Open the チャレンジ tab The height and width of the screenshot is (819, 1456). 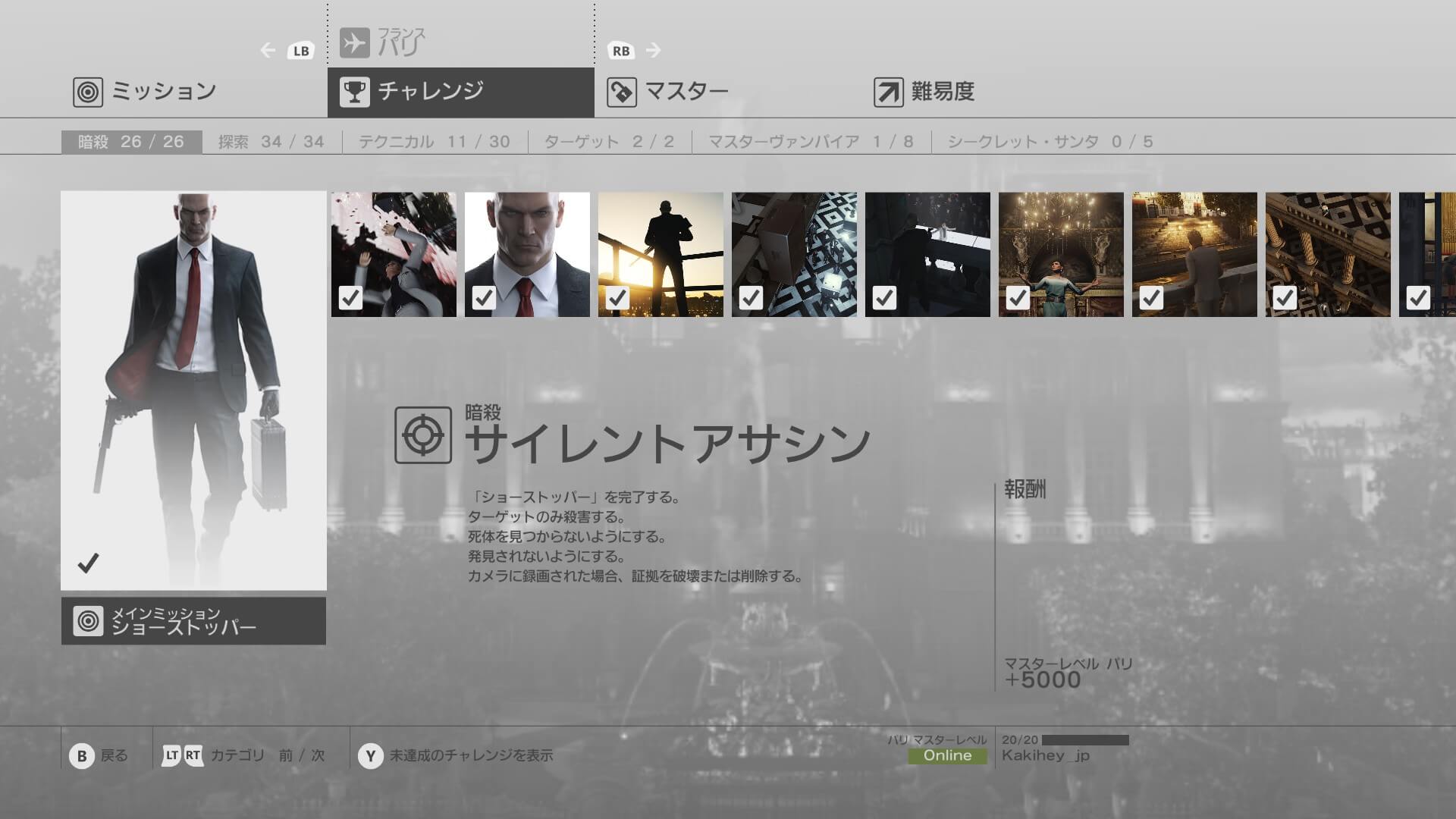click(x=461, y=92)
